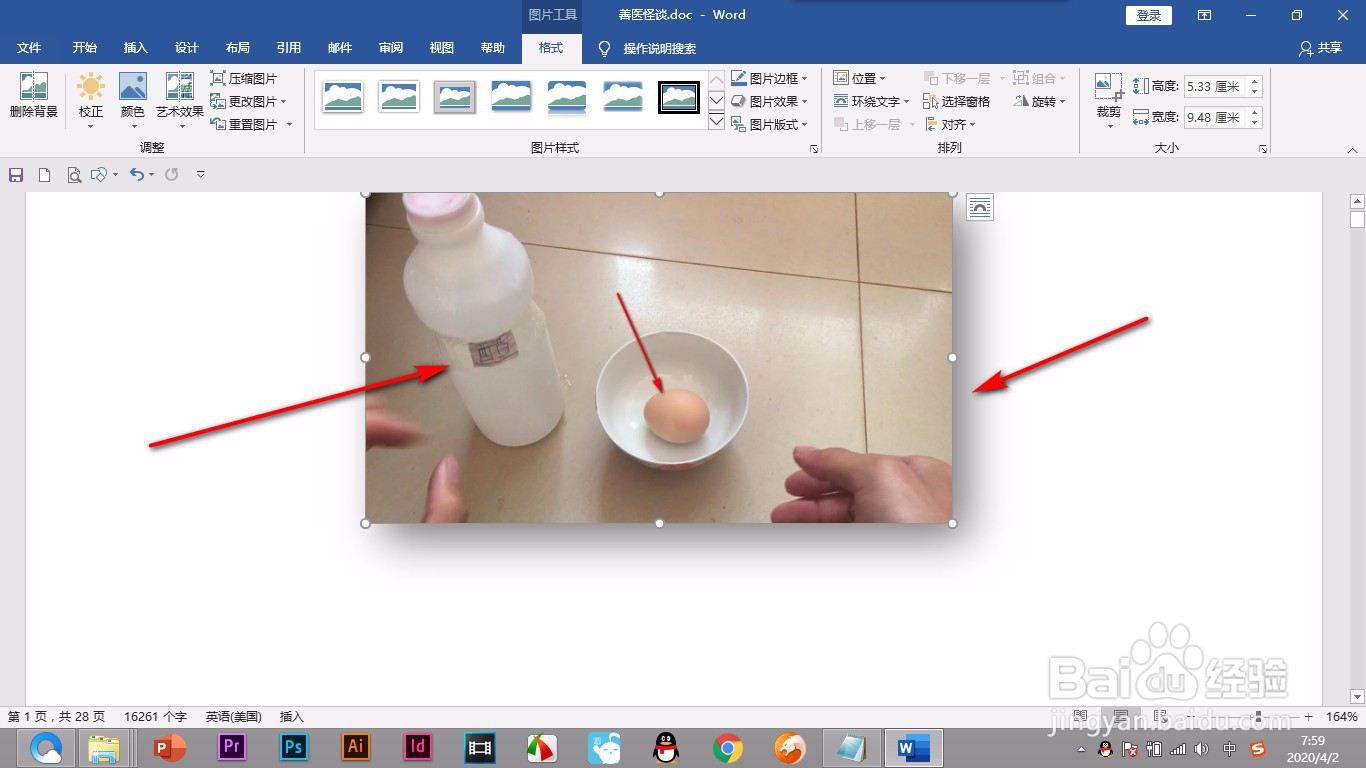Click 更改图片 (Change Picture)
1366x768 pixels.
(248, 101)
